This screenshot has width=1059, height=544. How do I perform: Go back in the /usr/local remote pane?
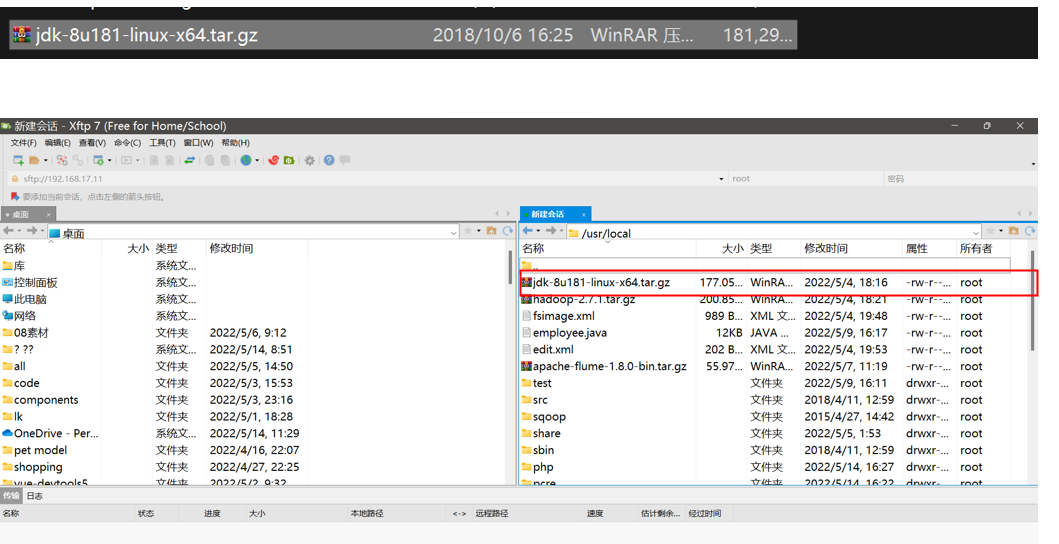point(527,231)
